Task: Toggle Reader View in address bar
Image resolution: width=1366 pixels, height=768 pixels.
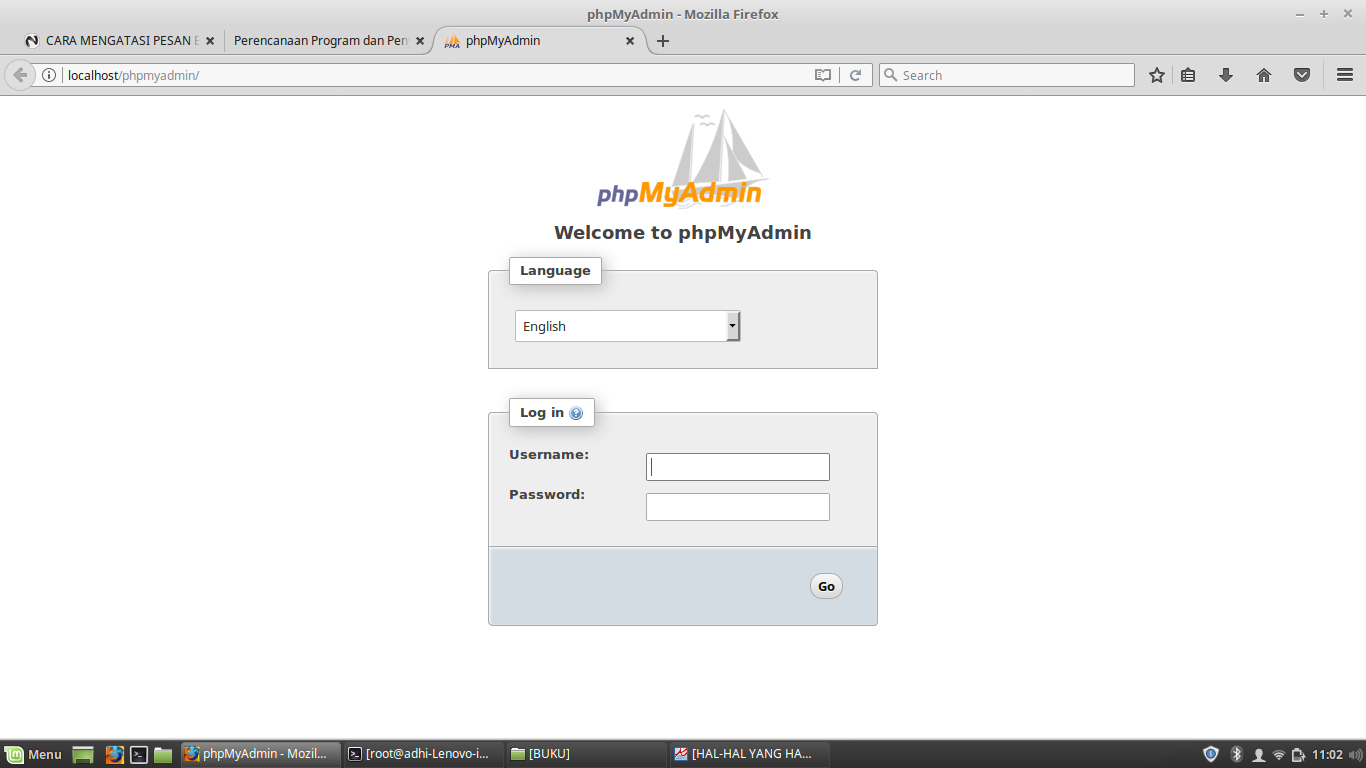Action: click(823, 75)
